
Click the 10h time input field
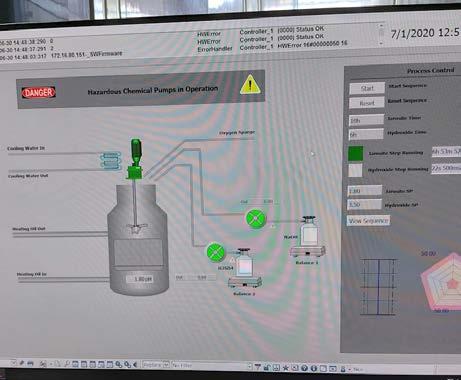(366, 120)
